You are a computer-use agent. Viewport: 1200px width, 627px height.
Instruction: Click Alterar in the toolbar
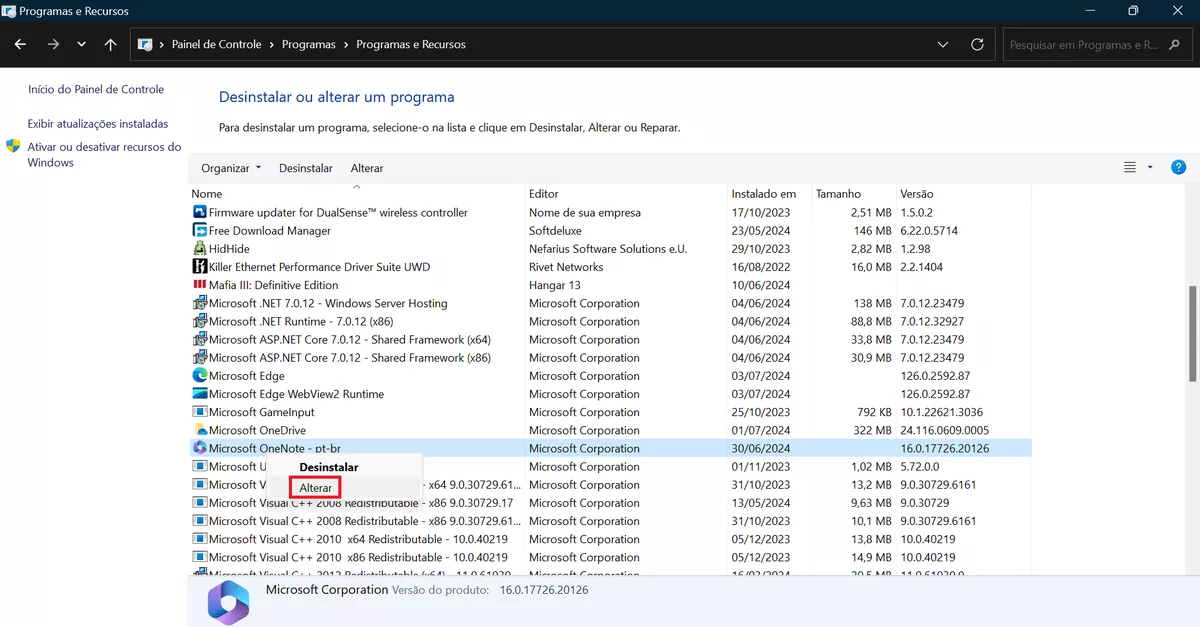(x=367, y=168)
